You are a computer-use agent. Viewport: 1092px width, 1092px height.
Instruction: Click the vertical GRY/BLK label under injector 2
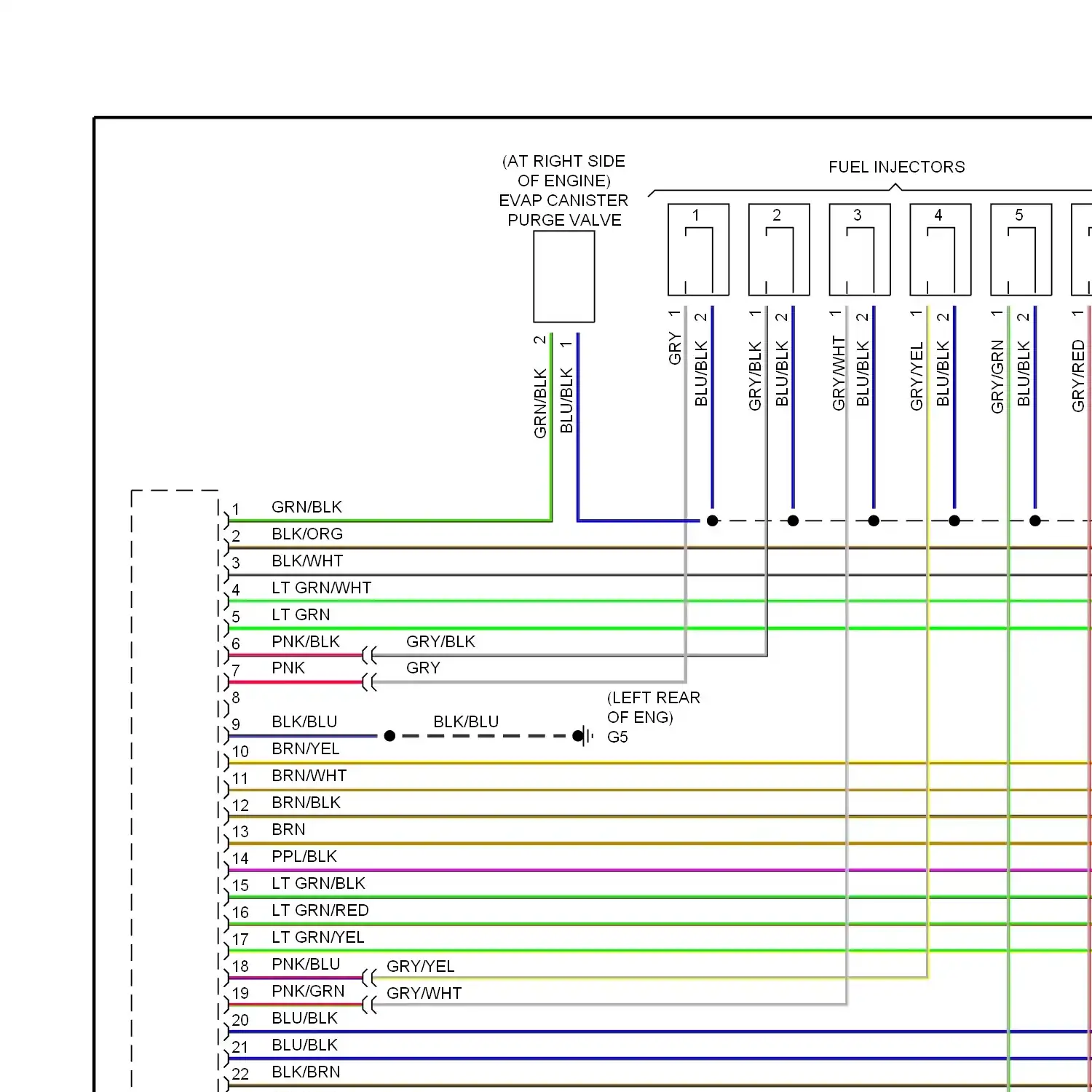click(x=755, y=376)
